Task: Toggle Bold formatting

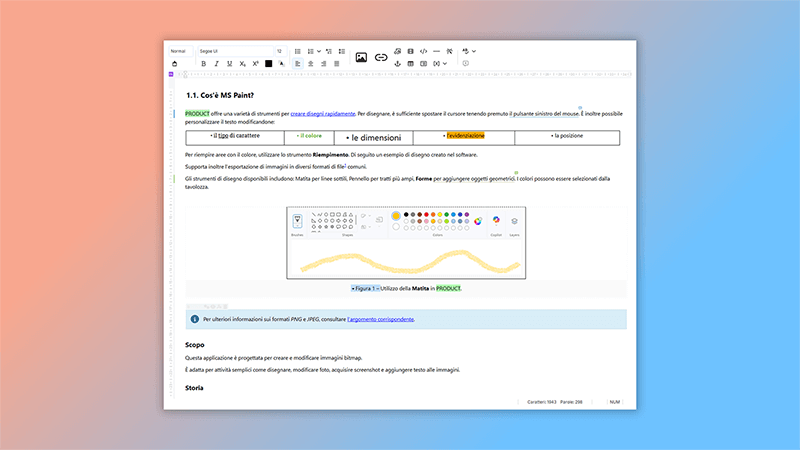Action: 204,64
